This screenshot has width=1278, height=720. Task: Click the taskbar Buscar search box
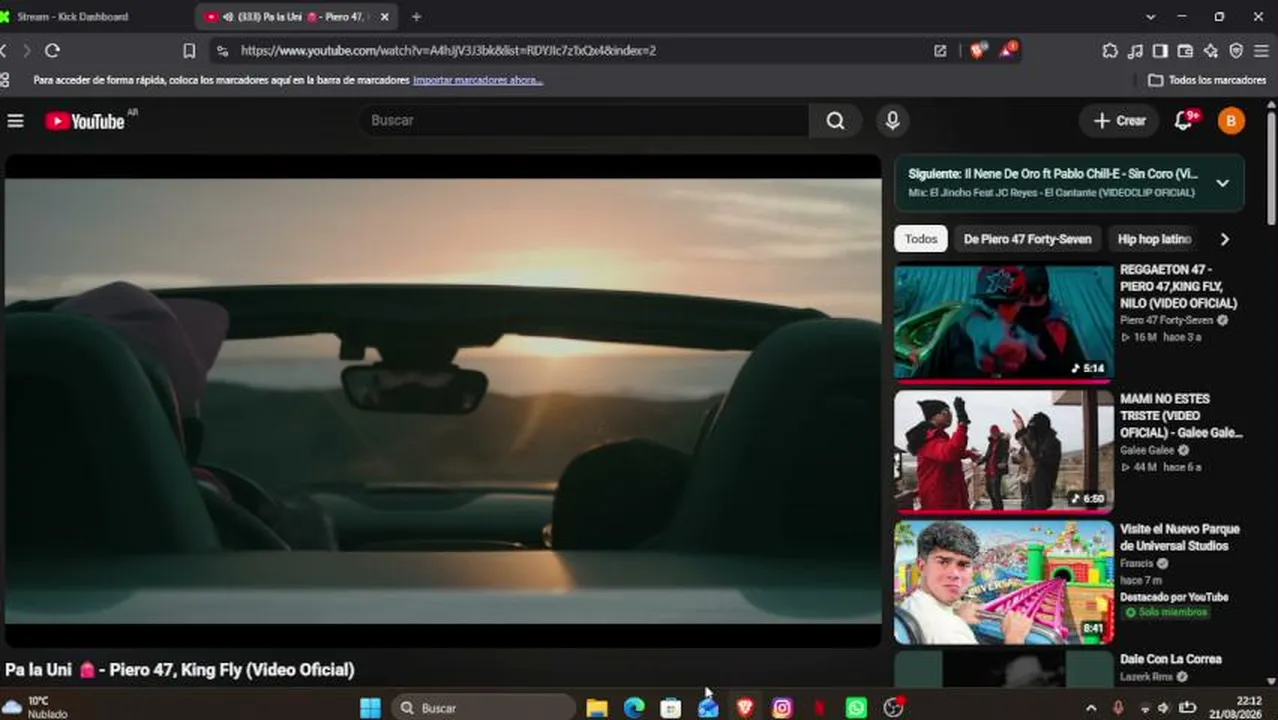(483, 708)
